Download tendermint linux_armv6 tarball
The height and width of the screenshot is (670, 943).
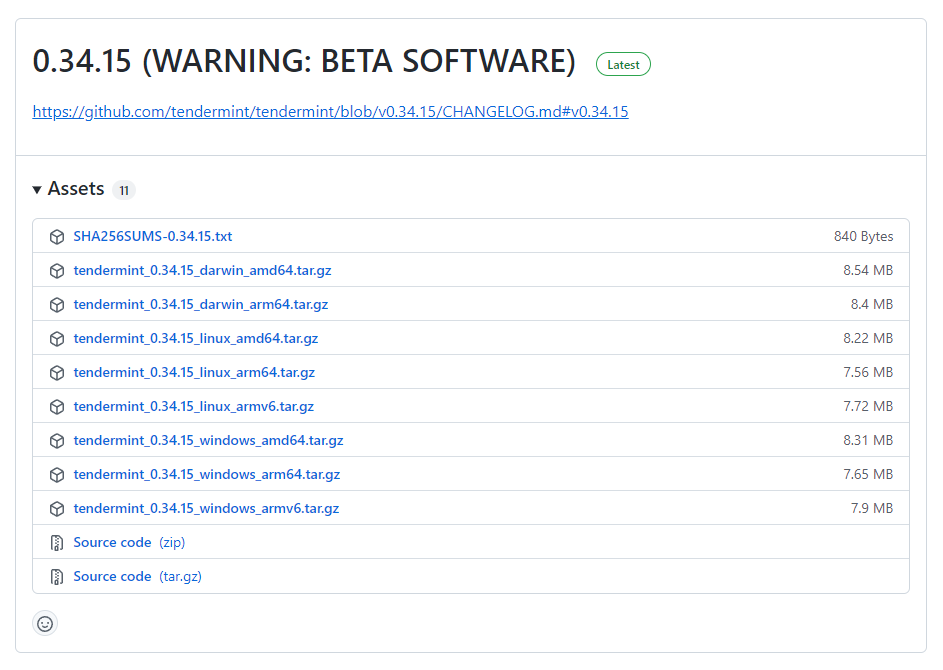coord(194,407)
